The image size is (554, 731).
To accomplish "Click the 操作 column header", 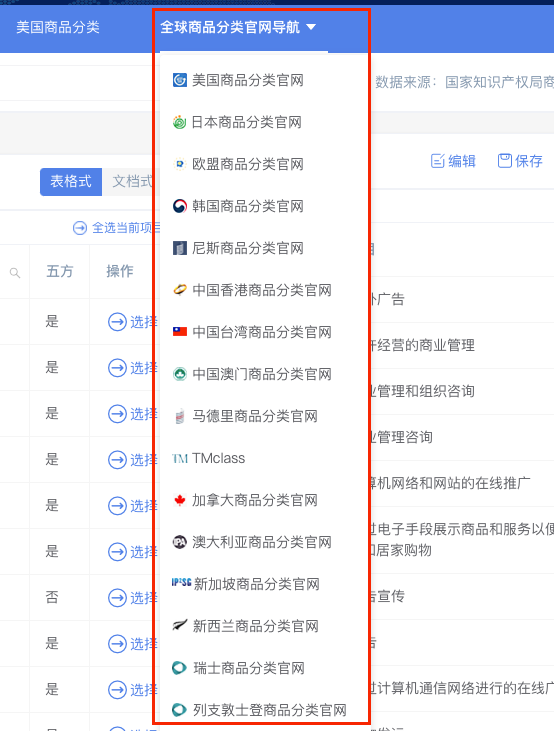I will coord(120,271).
